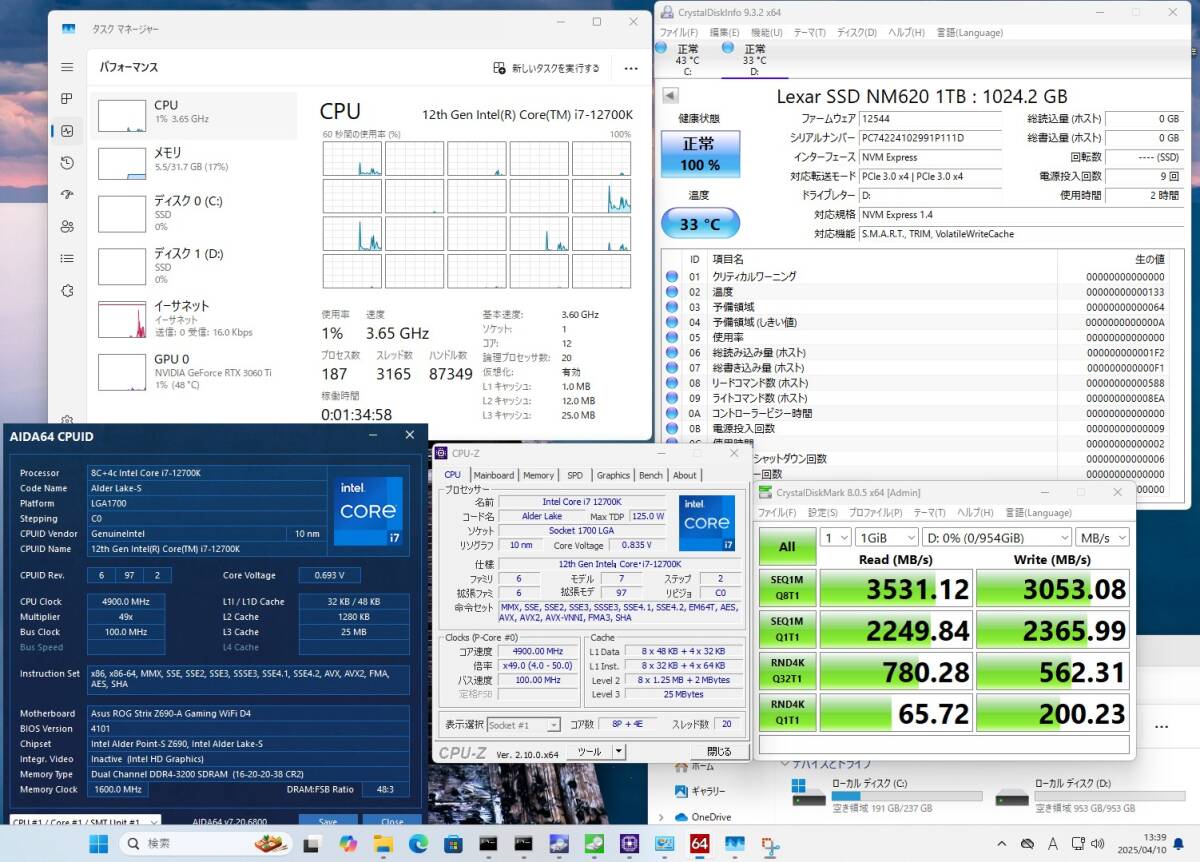Open Users icon in Task Manager sidebar
The image size is (1200, 862).
pos(67,227)
